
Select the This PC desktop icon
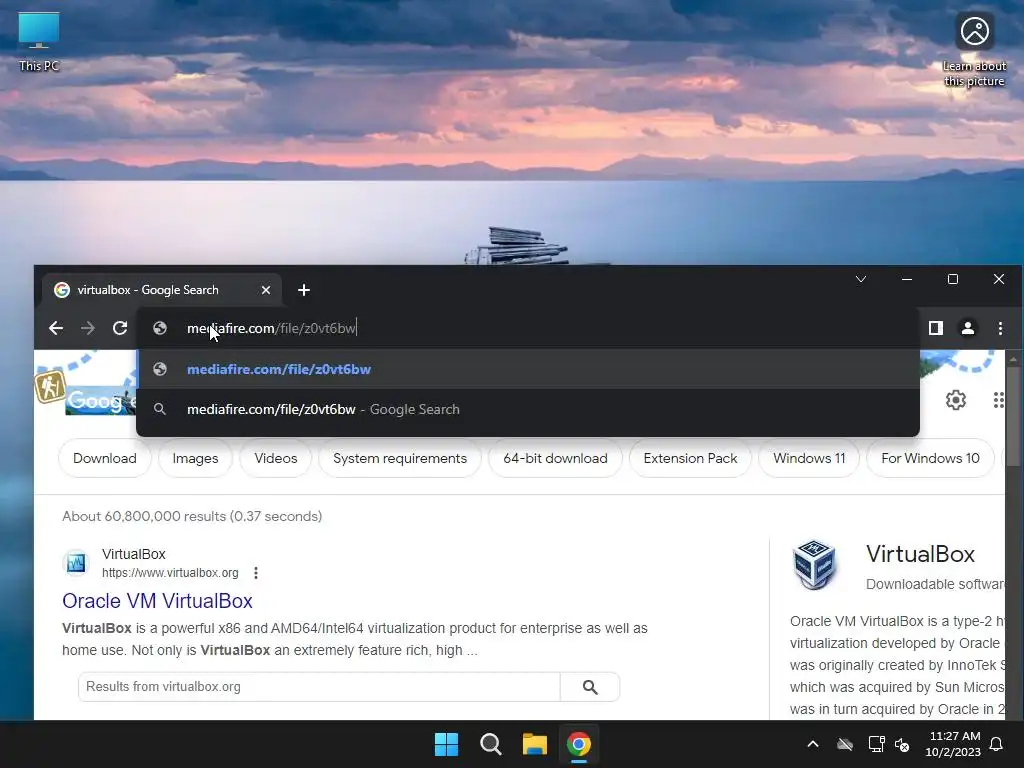point(39,41)
